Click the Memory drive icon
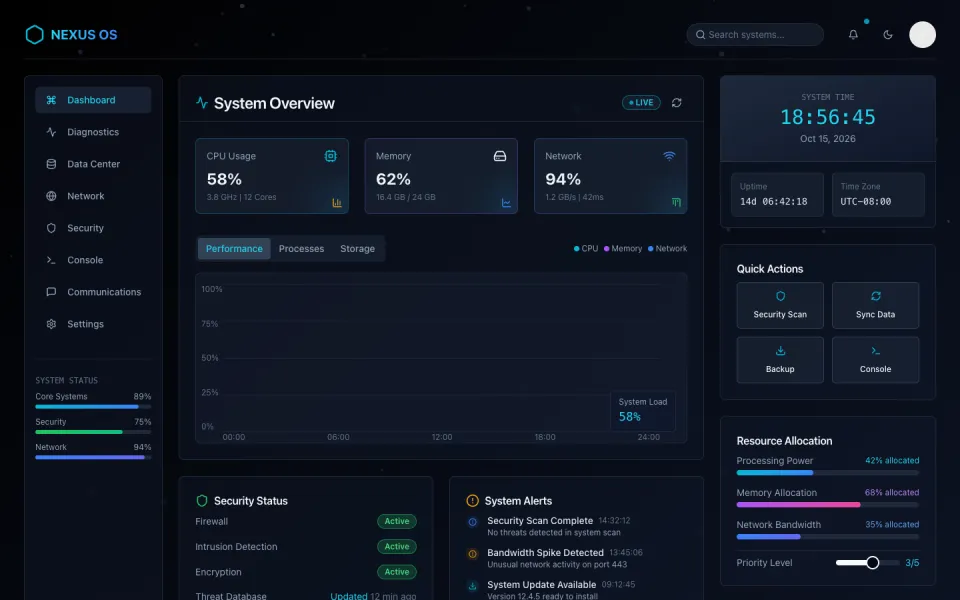The height and width of the screenshot is (600, 960). click(500, 156)
